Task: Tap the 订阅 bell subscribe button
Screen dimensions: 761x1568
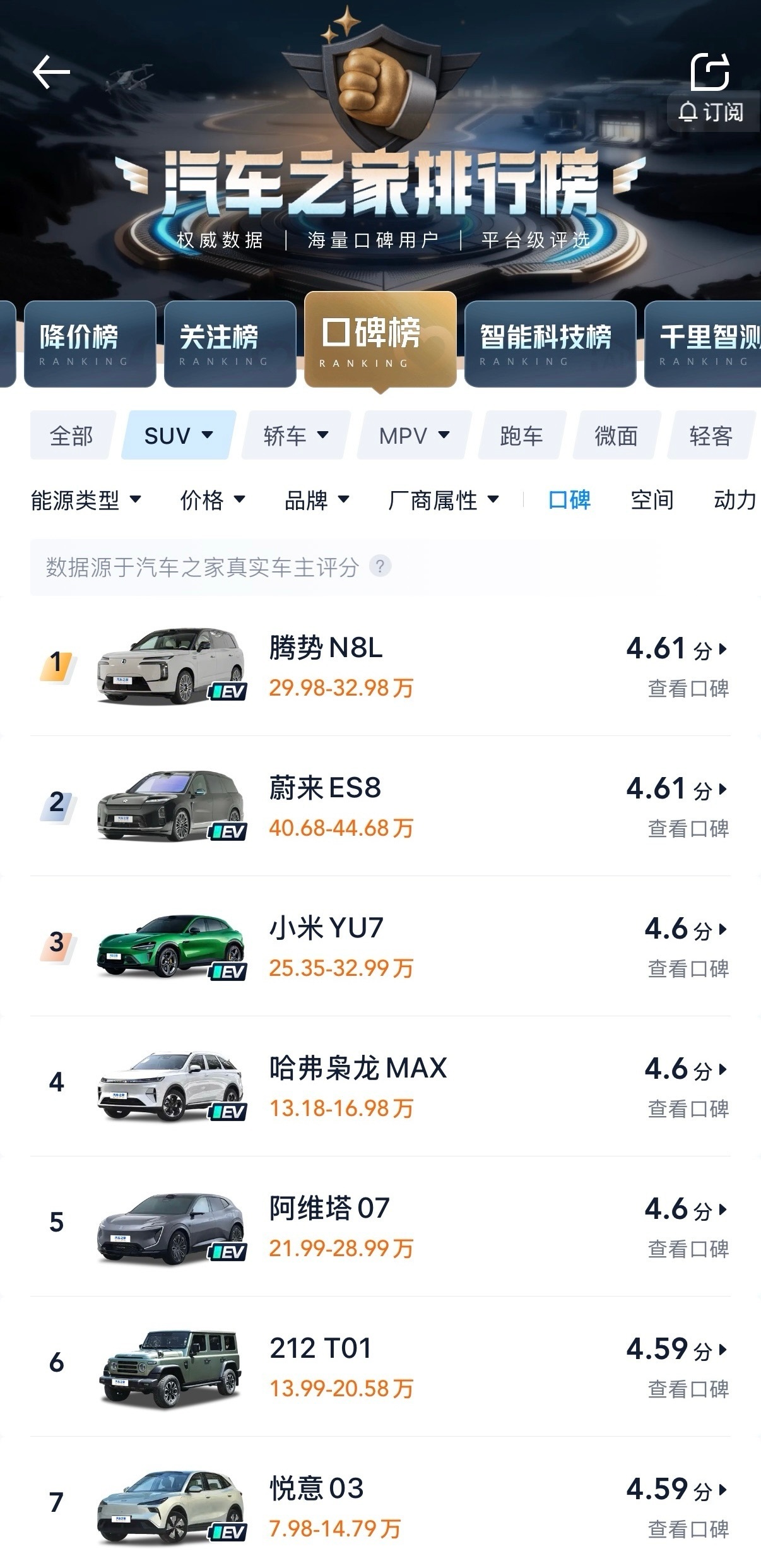Action: pos(712,112)
